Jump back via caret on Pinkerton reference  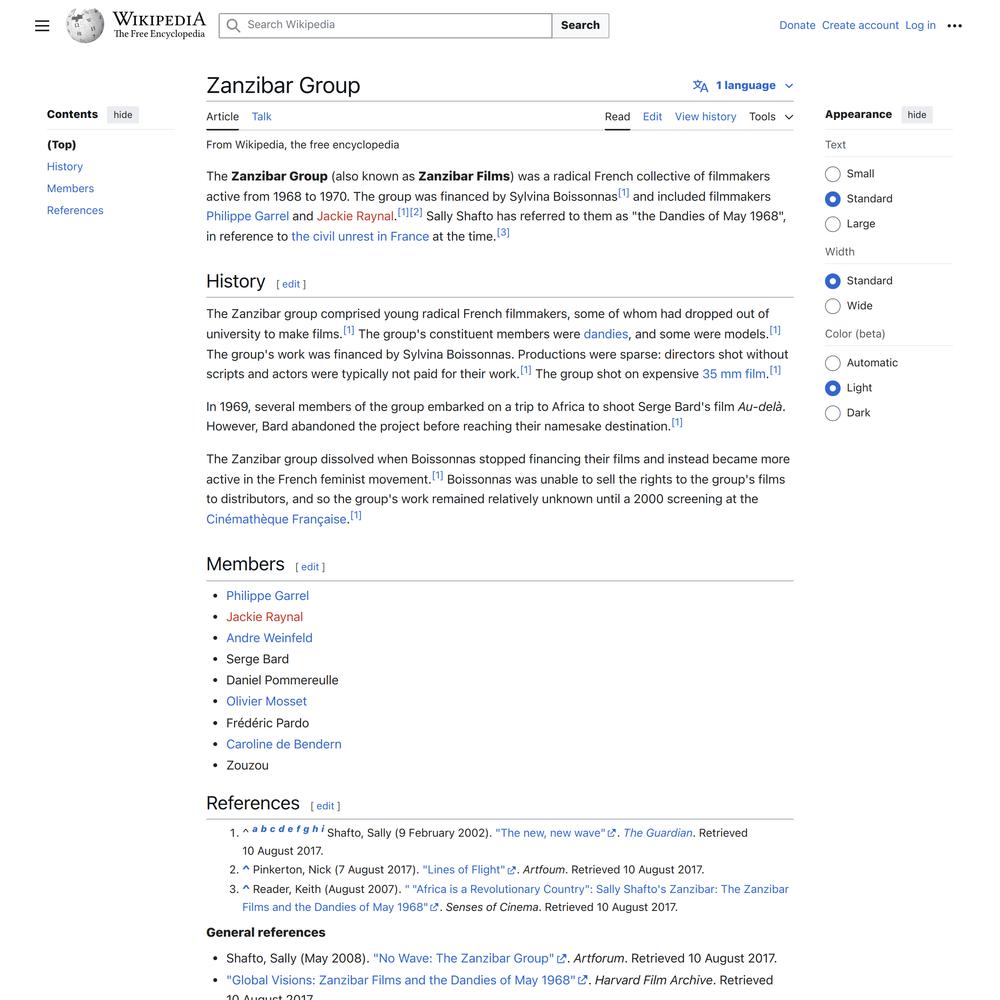pyautogui.click(x=246, y=869)
